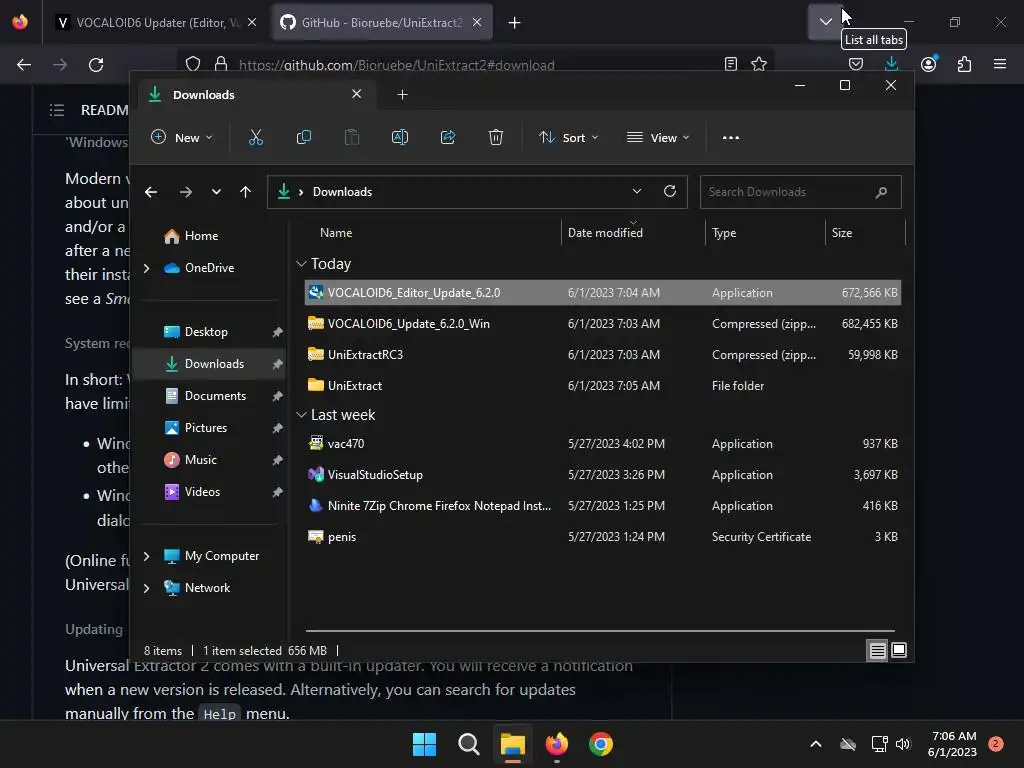1024x768 pixels.
Task: Select the UniExtract folder
Action: (603, 386)
